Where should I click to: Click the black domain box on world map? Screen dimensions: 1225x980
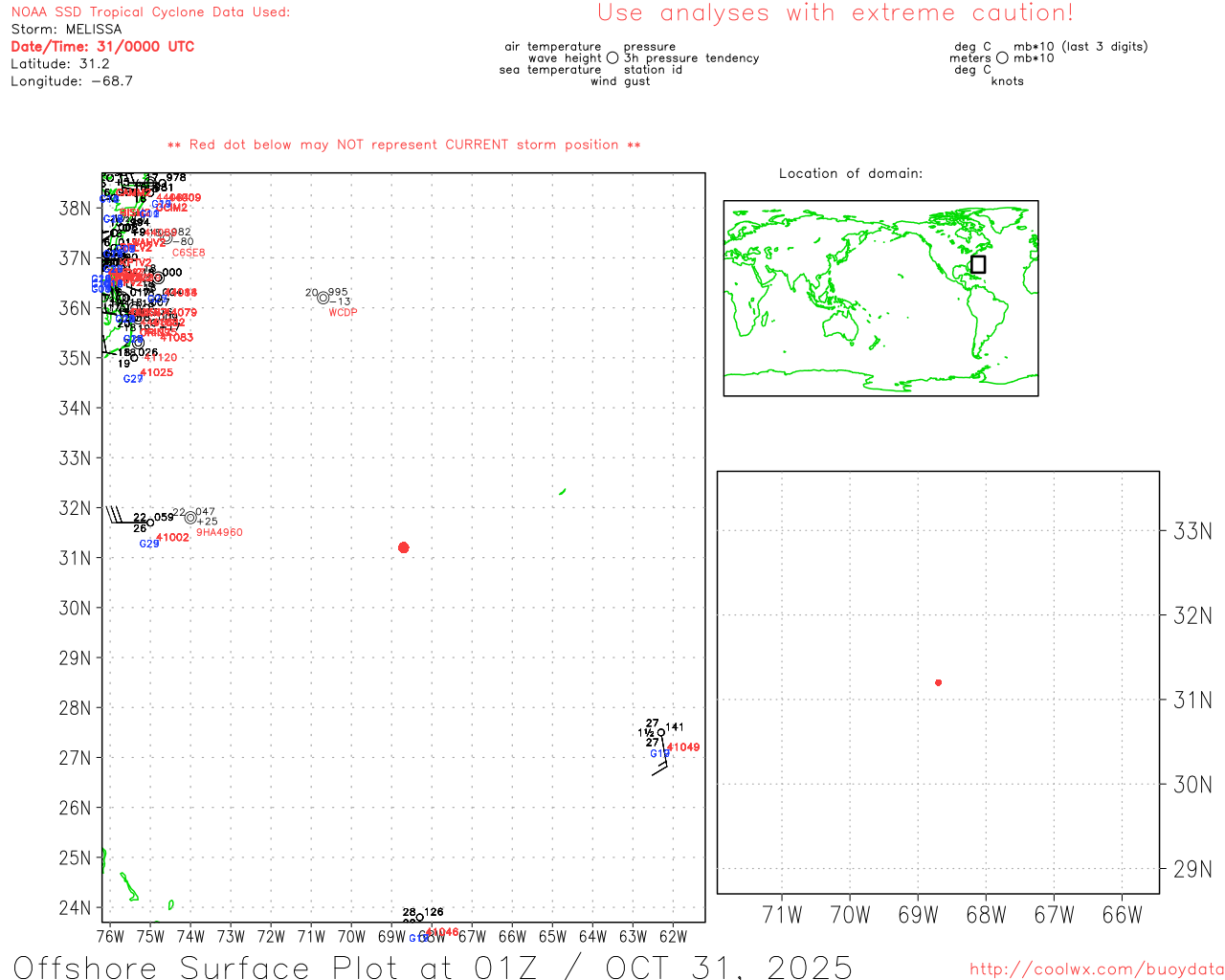coord(978,264)
